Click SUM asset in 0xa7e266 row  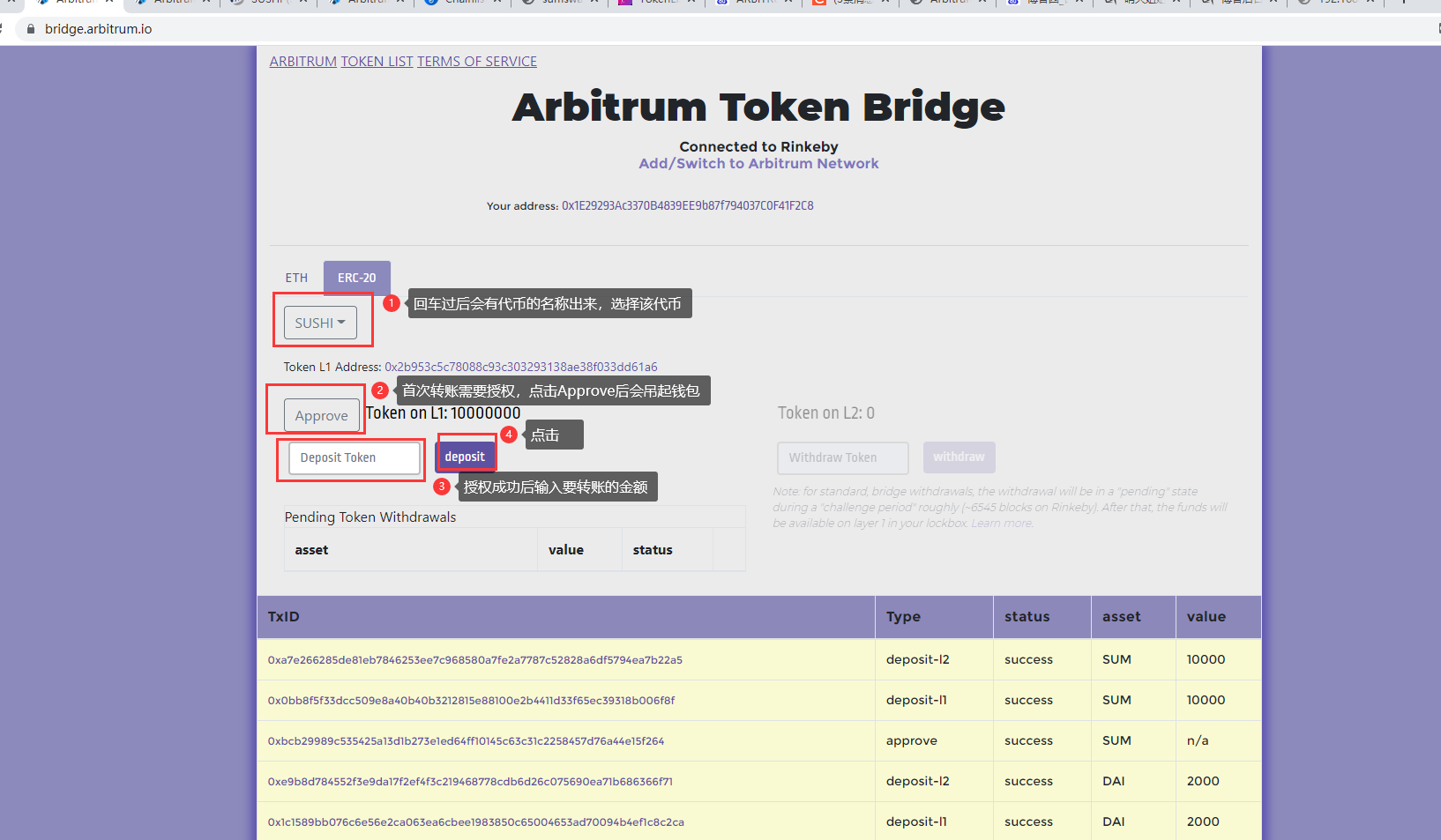click(1116, 659)
